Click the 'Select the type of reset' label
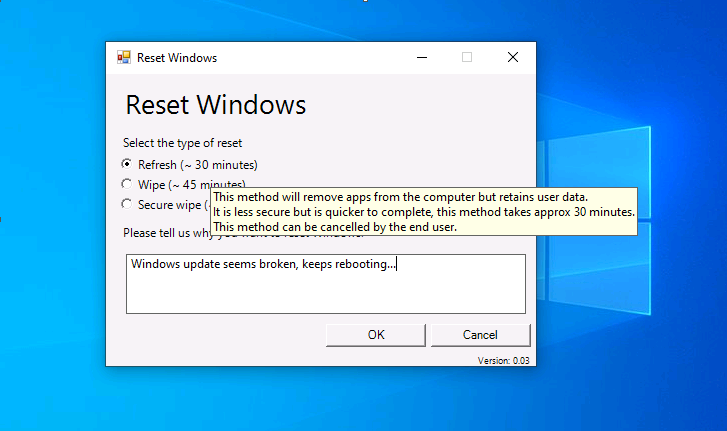This screenshot has width=727, height=431. 182,143
